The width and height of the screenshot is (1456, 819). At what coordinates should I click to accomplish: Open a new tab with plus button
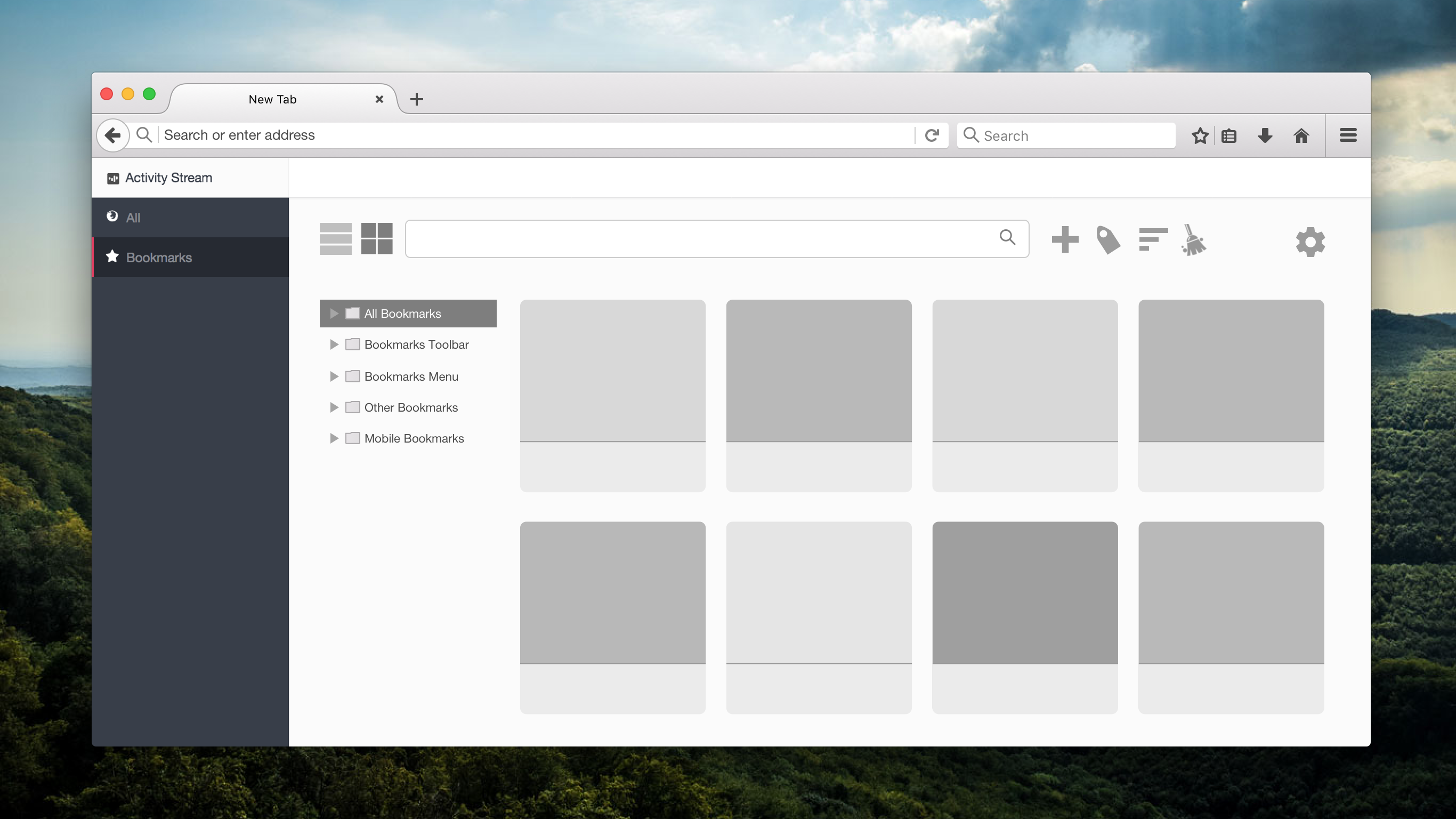pos(417,100)
